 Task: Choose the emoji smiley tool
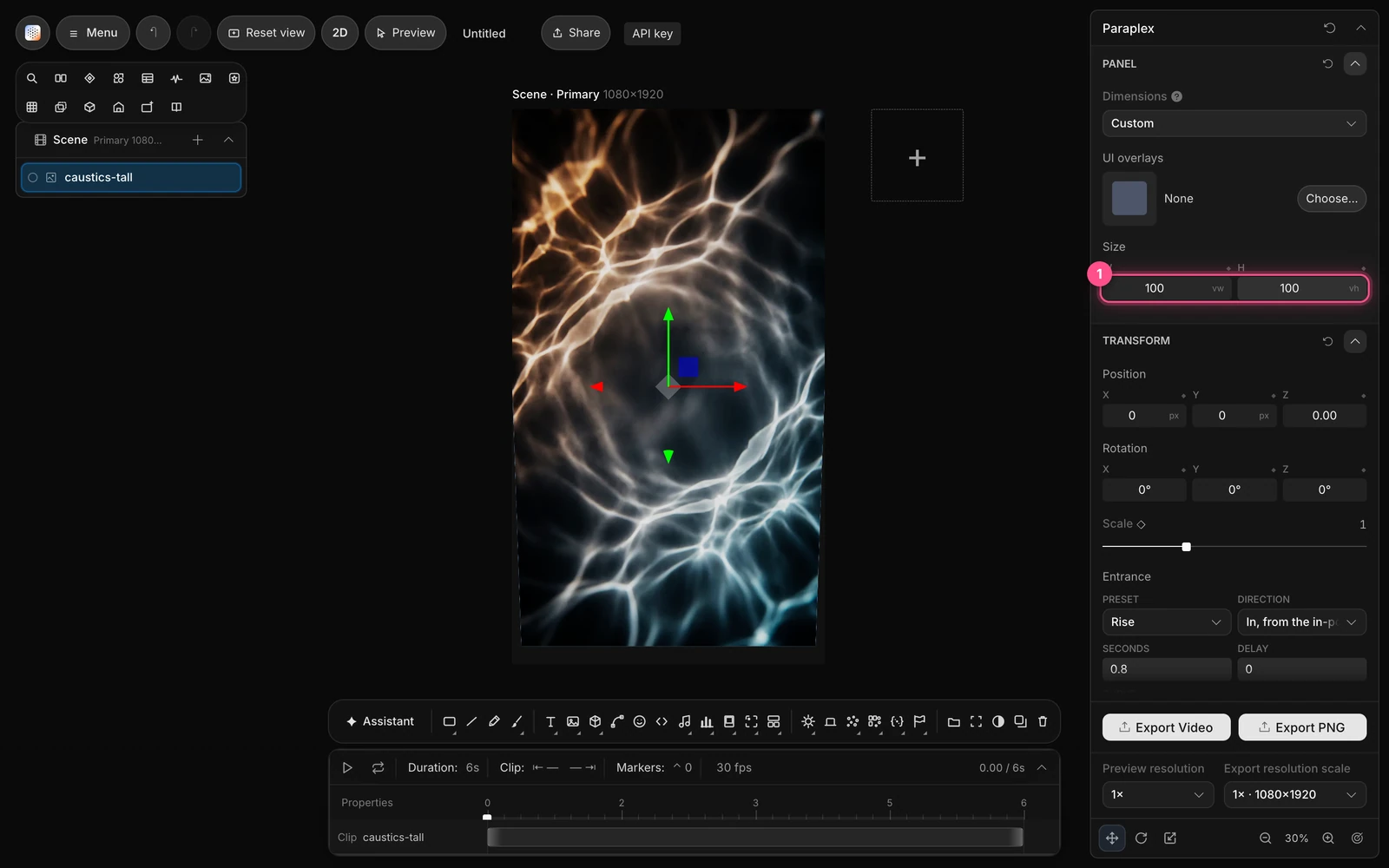(640, 721)
